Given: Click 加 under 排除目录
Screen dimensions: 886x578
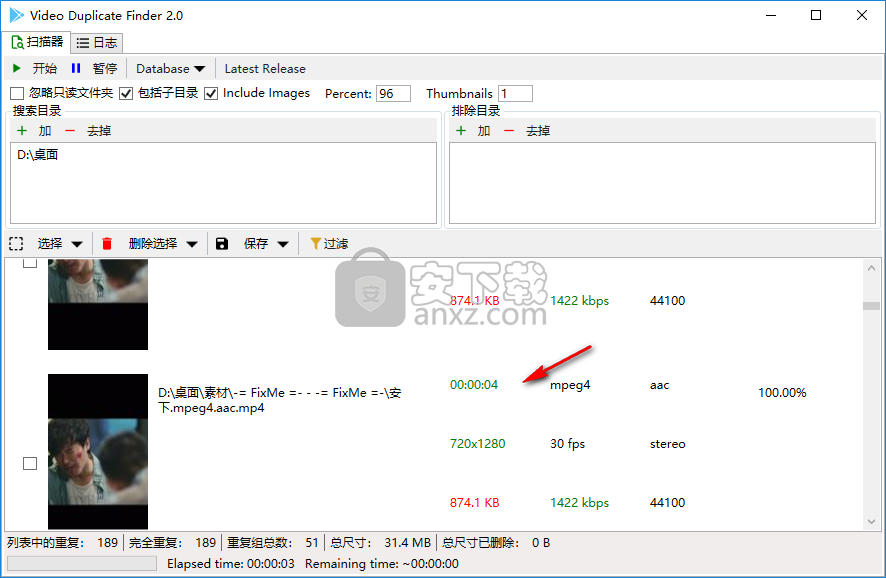Looking at the screenshot, I should [x=484, y=131].
